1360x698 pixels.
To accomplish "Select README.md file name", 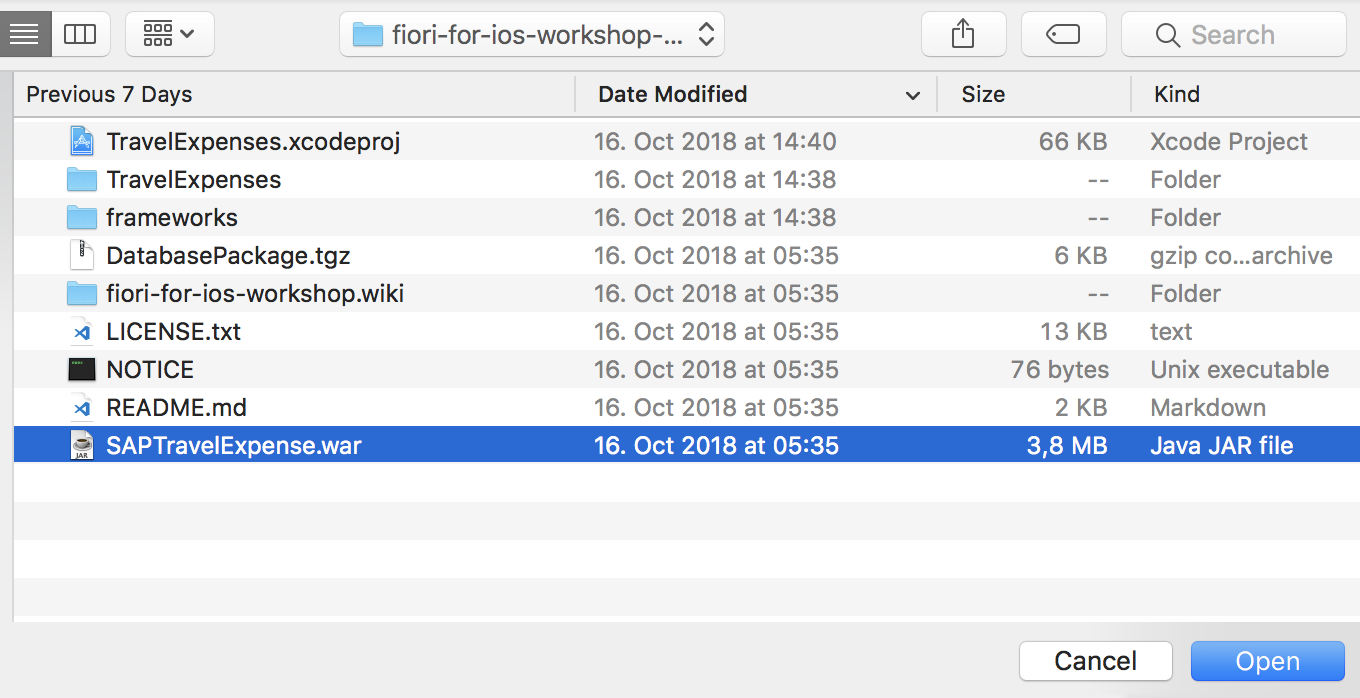I will coord(176,408).
